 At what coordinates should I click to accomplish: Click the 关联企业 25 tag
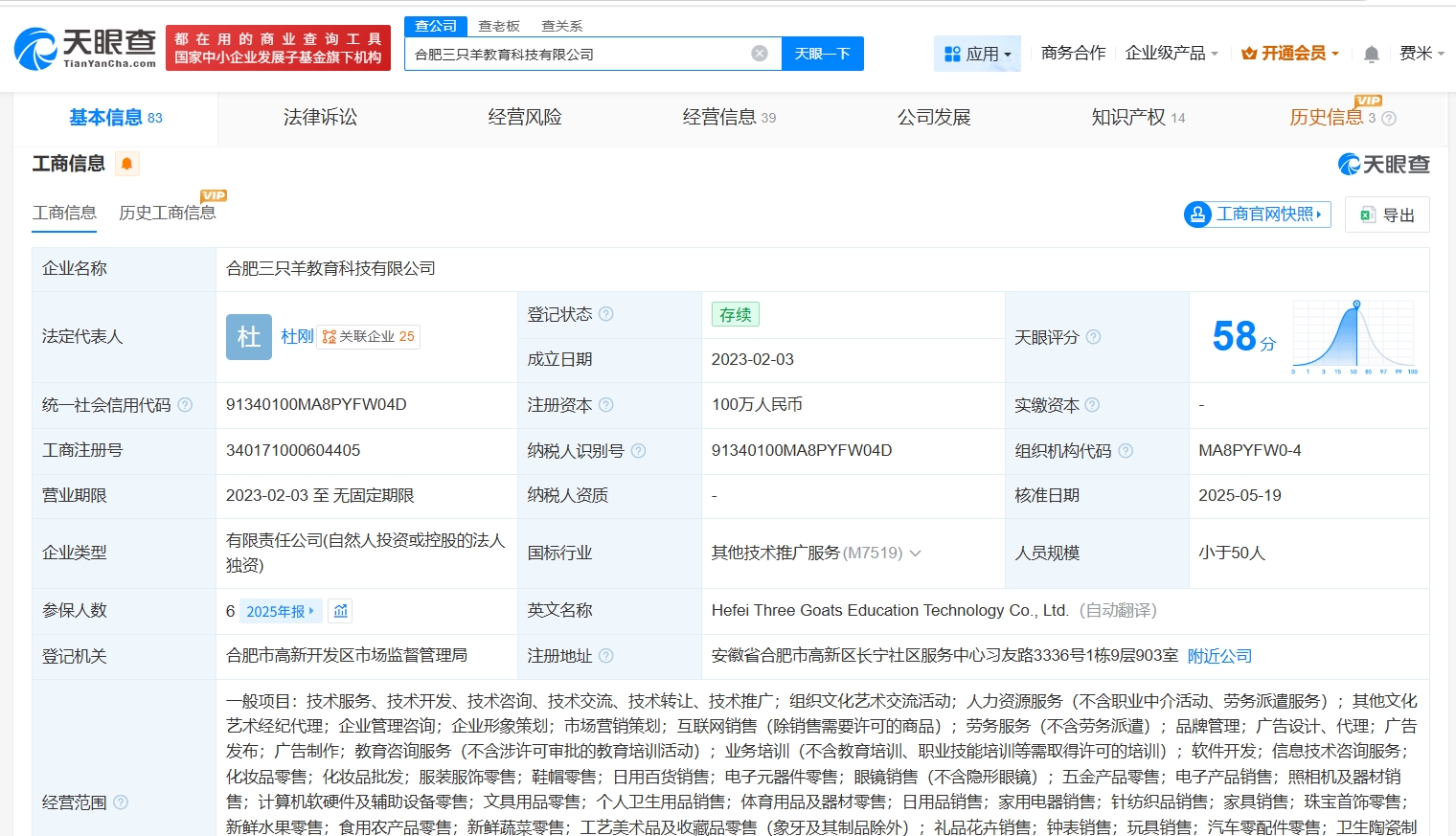tap(369, 337)
